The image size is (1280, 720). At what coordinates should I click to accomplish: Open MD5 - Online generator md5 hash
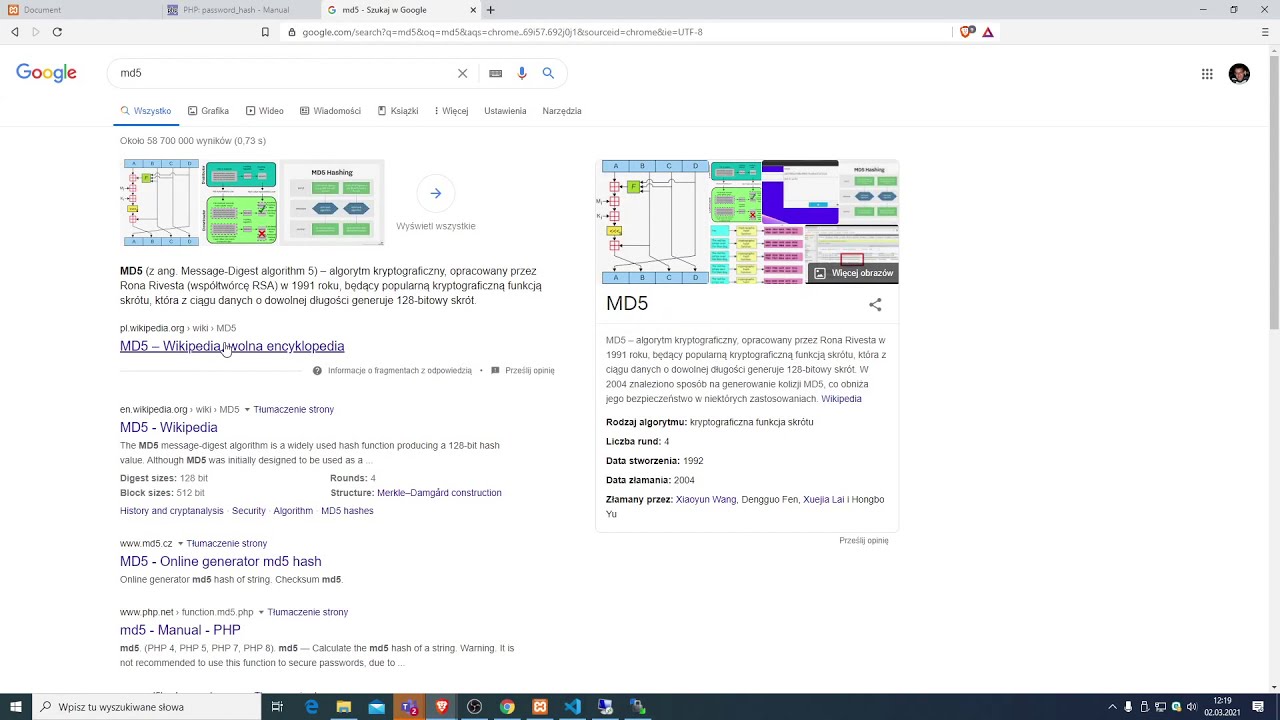[x=221, y=561]
